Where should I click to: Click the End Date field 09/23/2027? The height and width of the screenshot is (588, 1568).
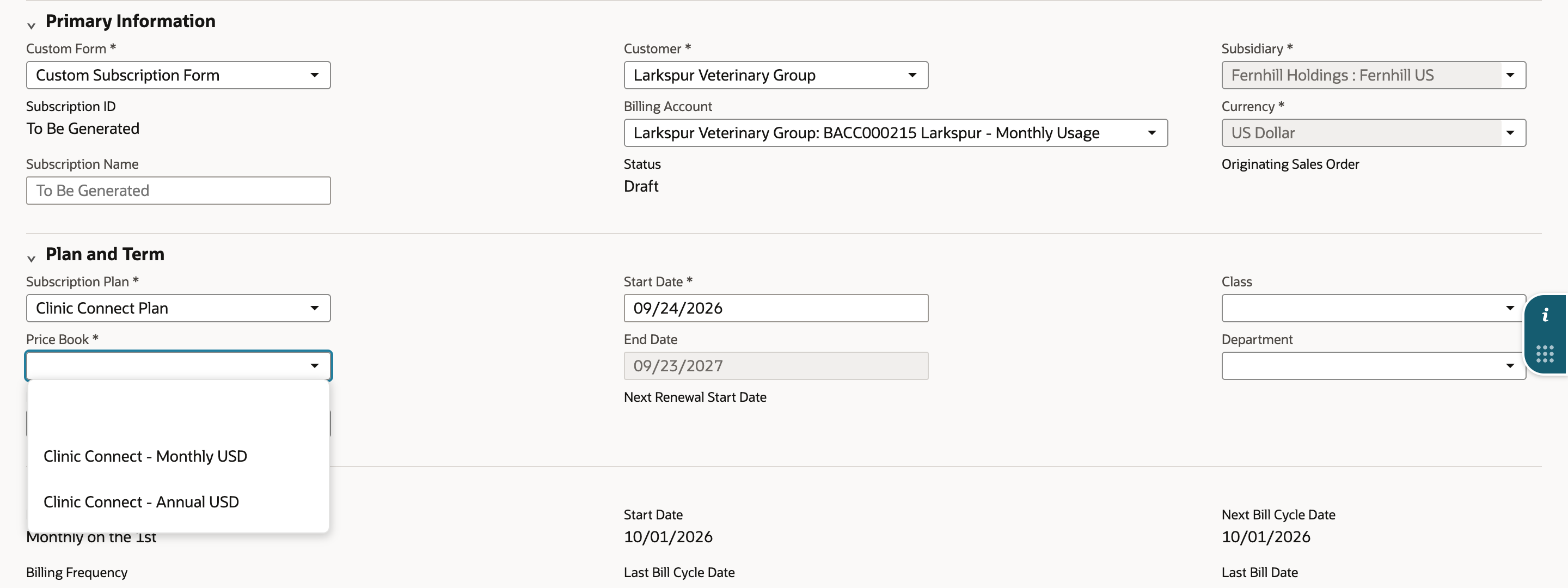775,366
